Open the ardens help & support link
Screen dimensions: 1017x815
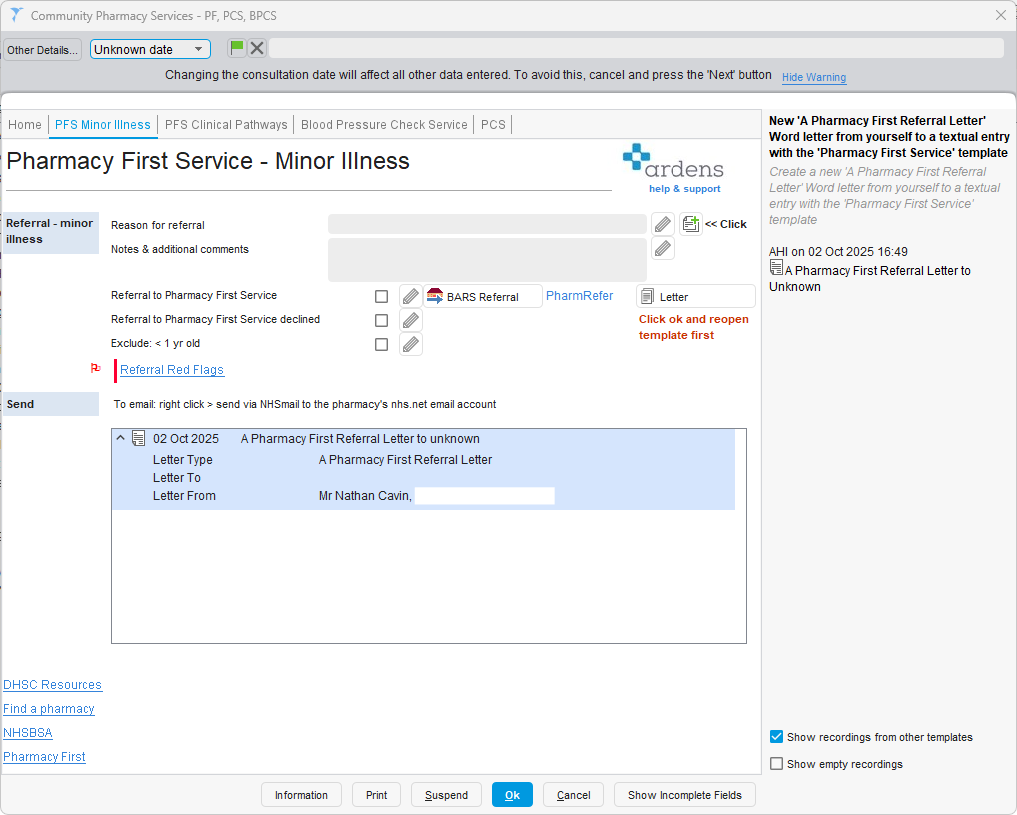point(684,189)
